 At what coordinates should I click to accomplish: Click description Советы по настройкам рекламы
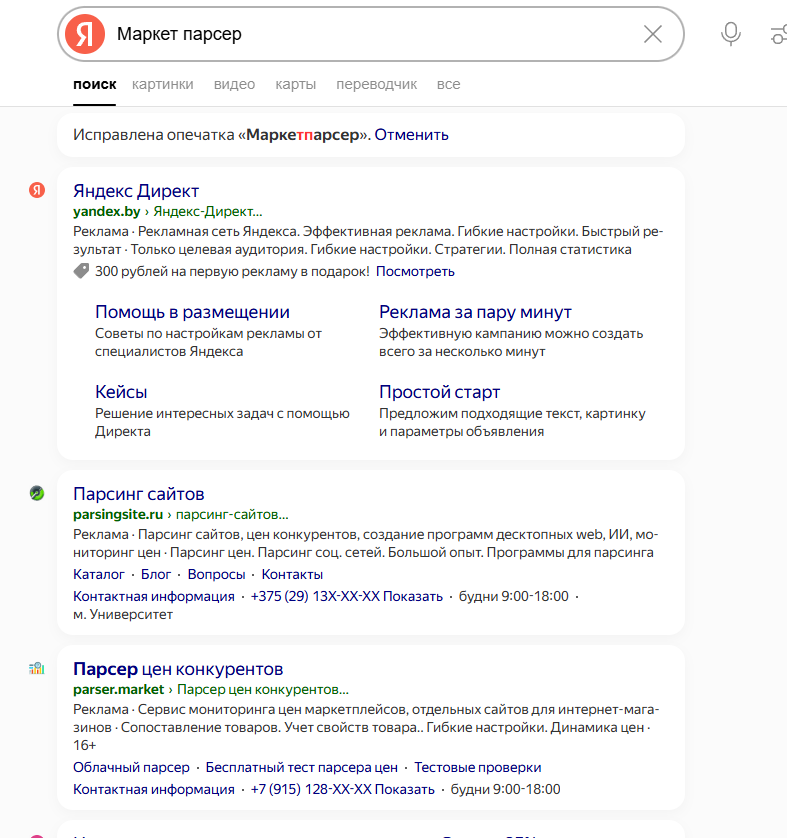point(208,343)
